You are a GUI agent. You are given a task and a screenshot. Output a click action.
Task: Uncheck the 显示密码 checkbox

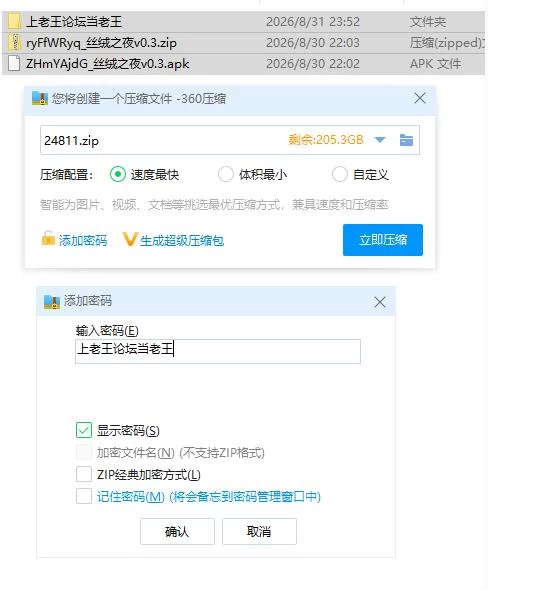[84, 430]
